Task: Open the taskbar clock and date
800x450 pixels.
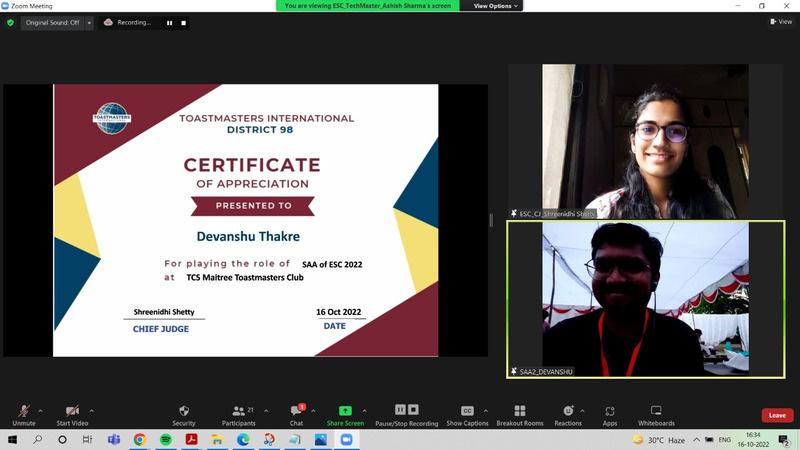Action: point(753,439)
